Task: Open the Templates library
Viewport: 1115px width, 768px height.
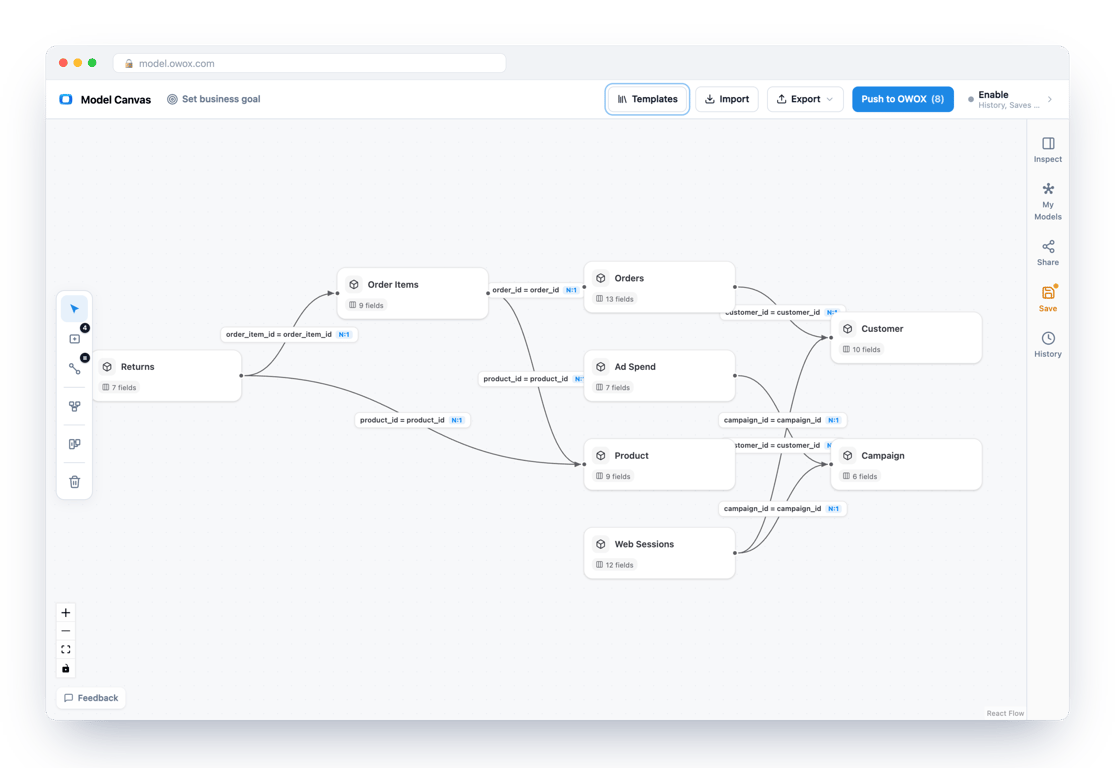Action: [647, 99]
